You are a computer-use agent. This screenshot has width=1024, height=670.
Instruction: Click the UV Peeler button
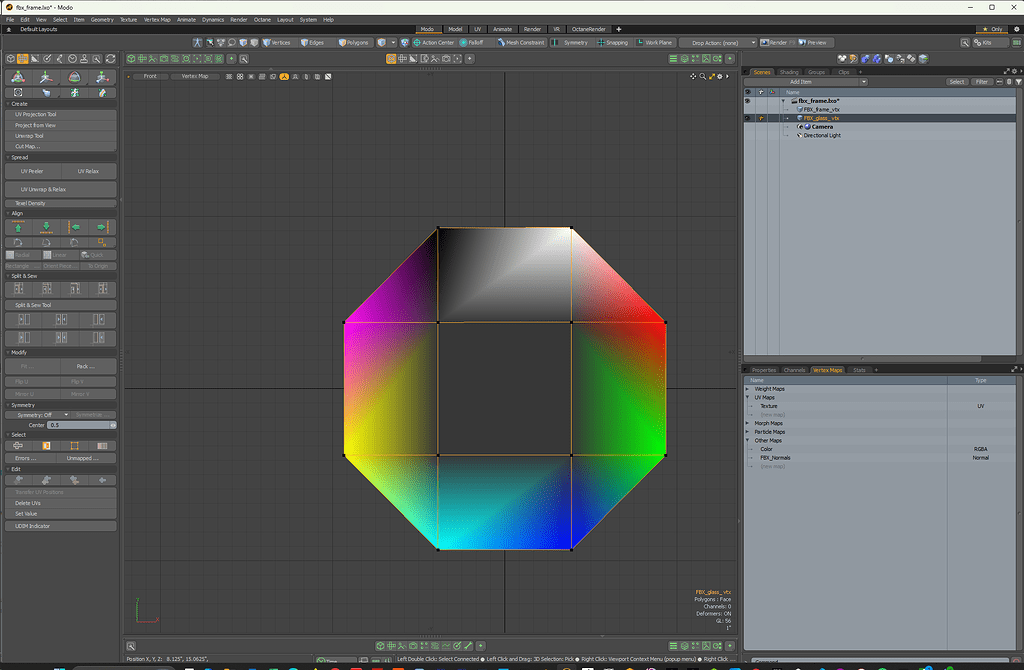[33, 171]
